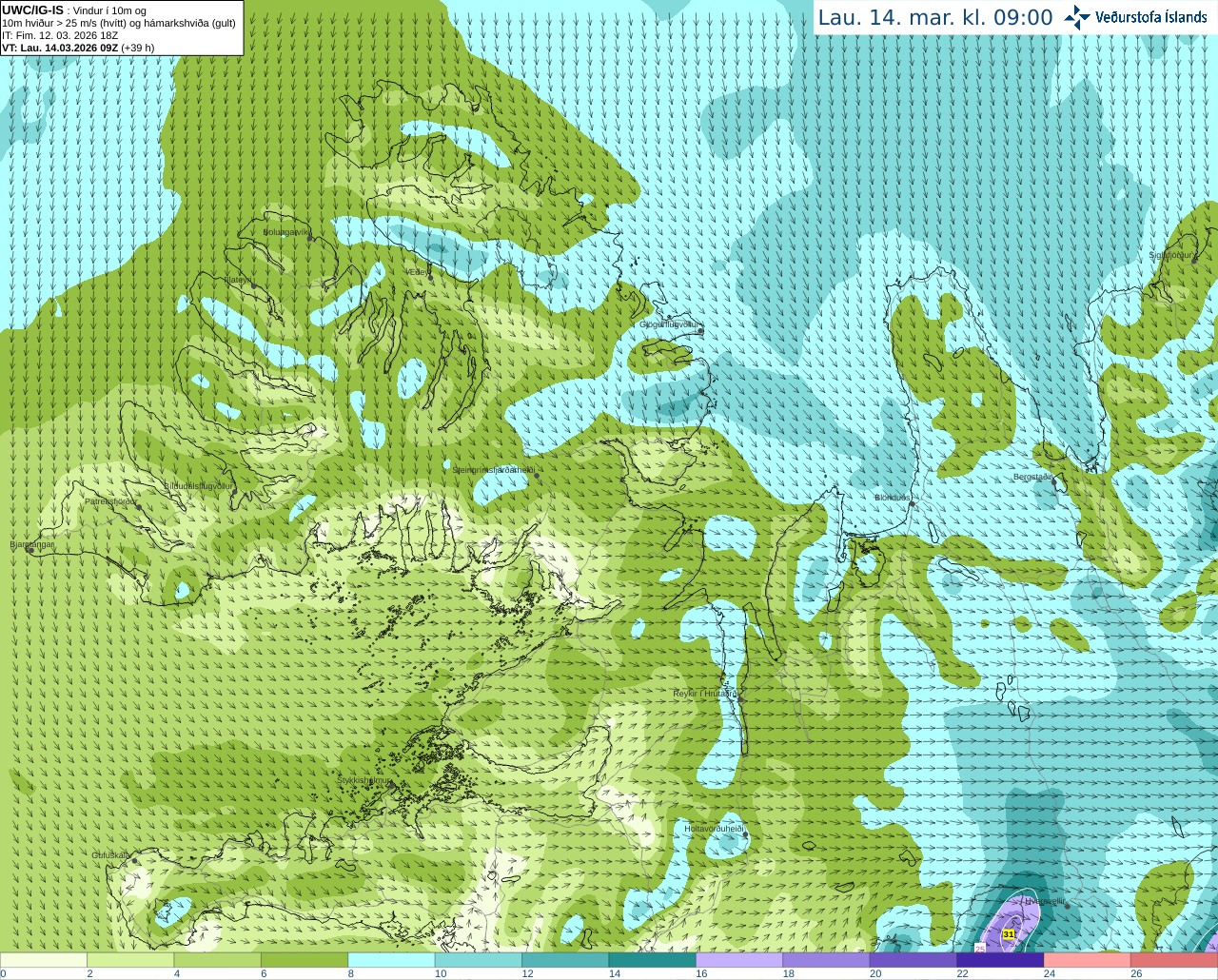Click the 0–2 m/s pale legend swatch
1218x980 pixels.
click(44, 960)
